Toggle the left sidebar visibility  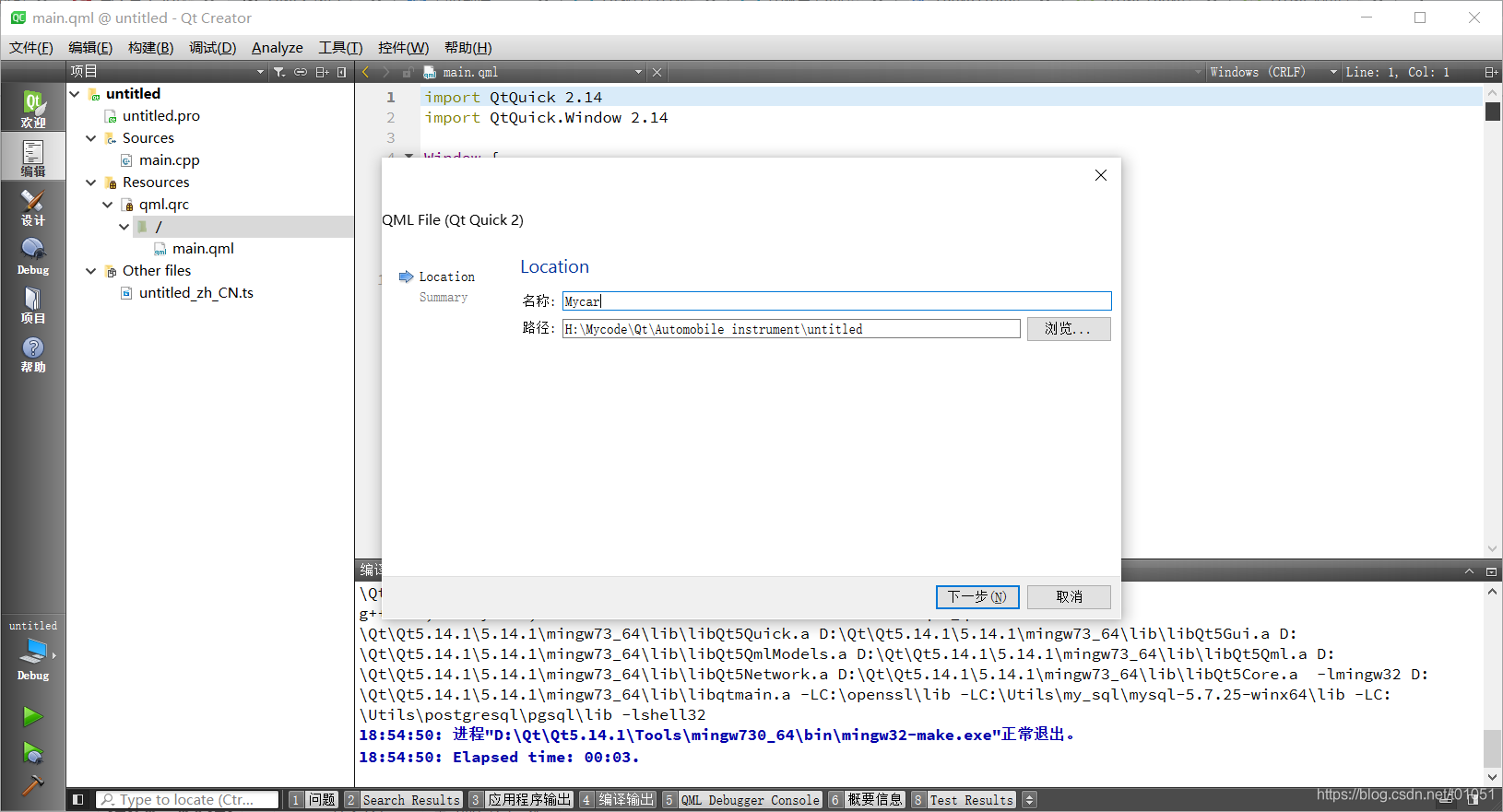coord(78,800)
